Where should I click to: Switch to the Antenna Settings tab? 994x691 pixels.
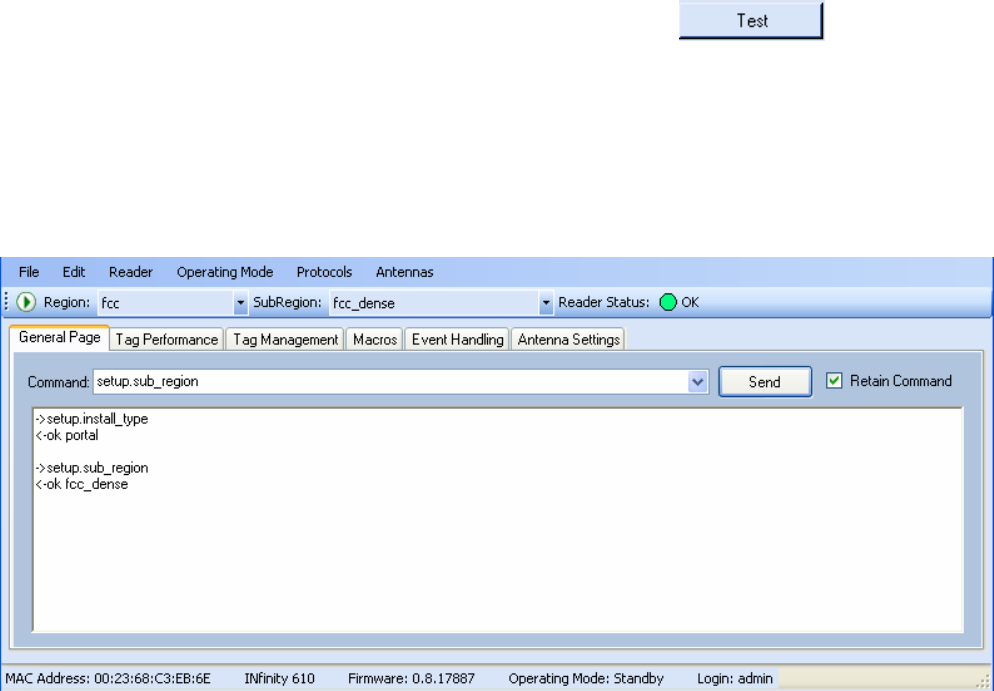click(x=569, y=339)
